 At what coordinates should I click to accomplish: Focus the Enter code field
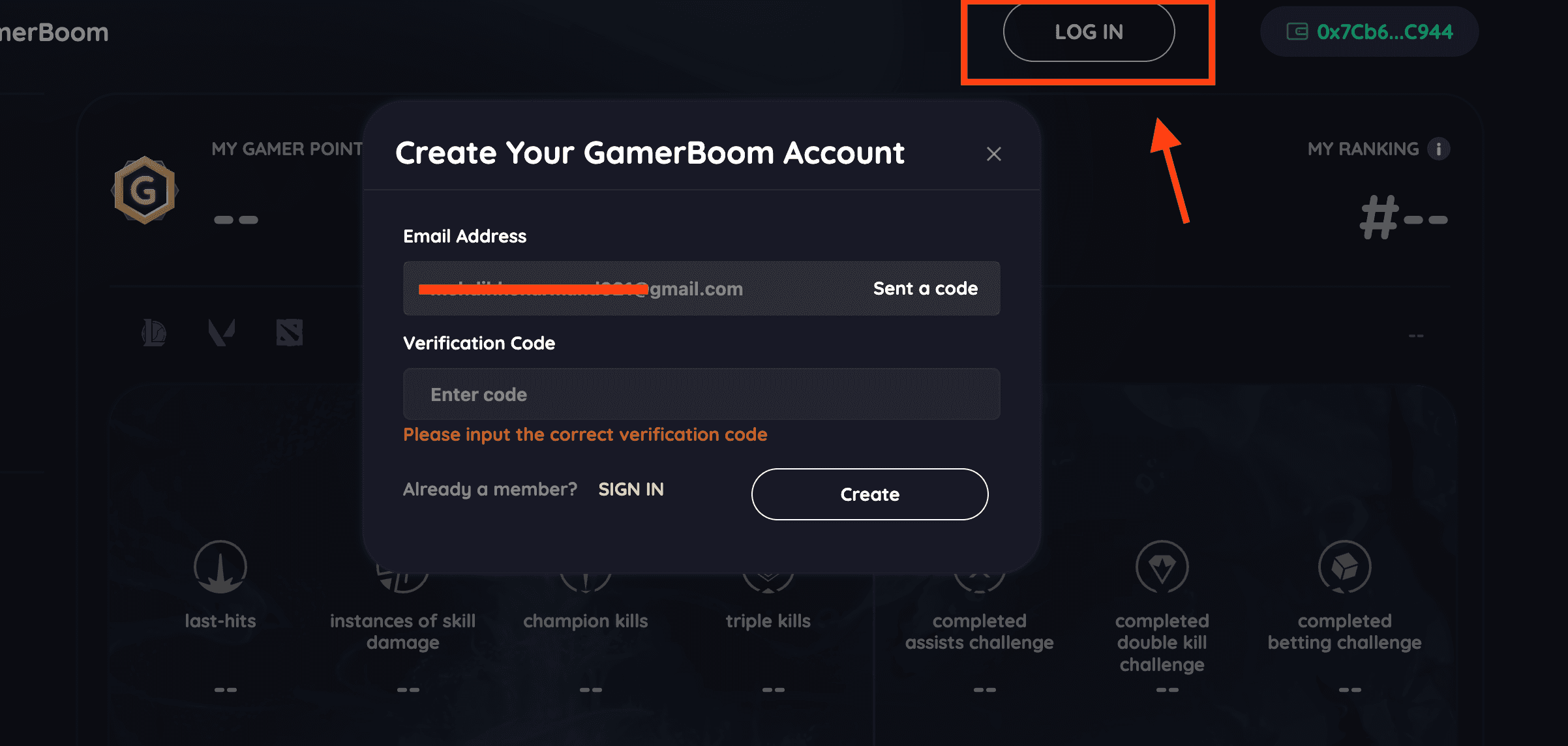point(701,394)
